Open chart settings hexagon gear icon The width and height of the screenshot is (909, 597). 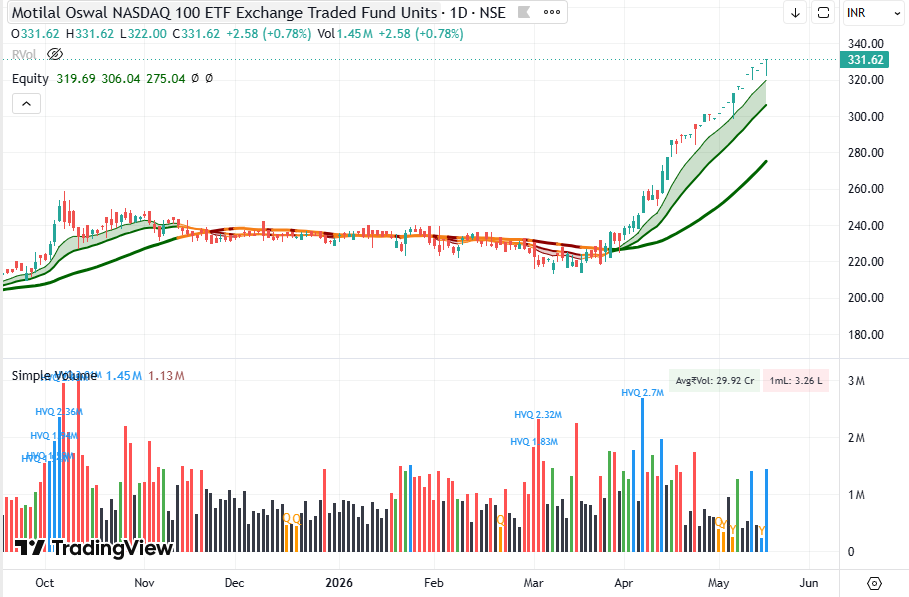pyautogui.click(x=874, y=583)
